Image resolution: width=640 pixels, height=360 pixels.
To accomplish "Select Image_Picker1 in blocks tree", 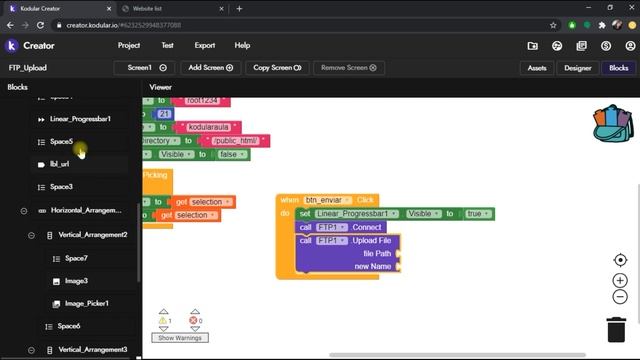I will click(87, 304).
